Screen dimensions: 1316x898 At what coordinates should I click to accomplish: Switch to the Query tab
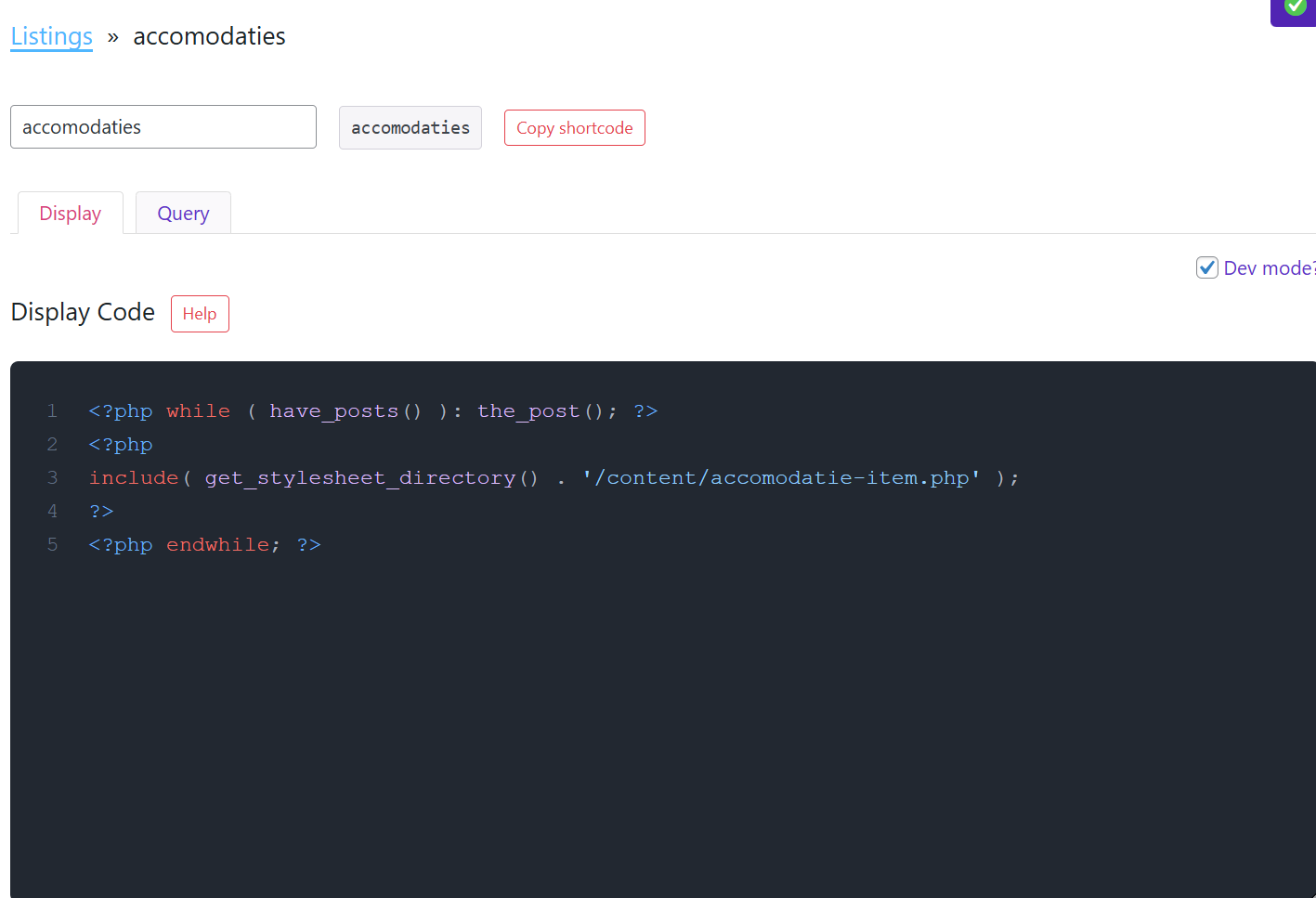(x=183, y=214)
